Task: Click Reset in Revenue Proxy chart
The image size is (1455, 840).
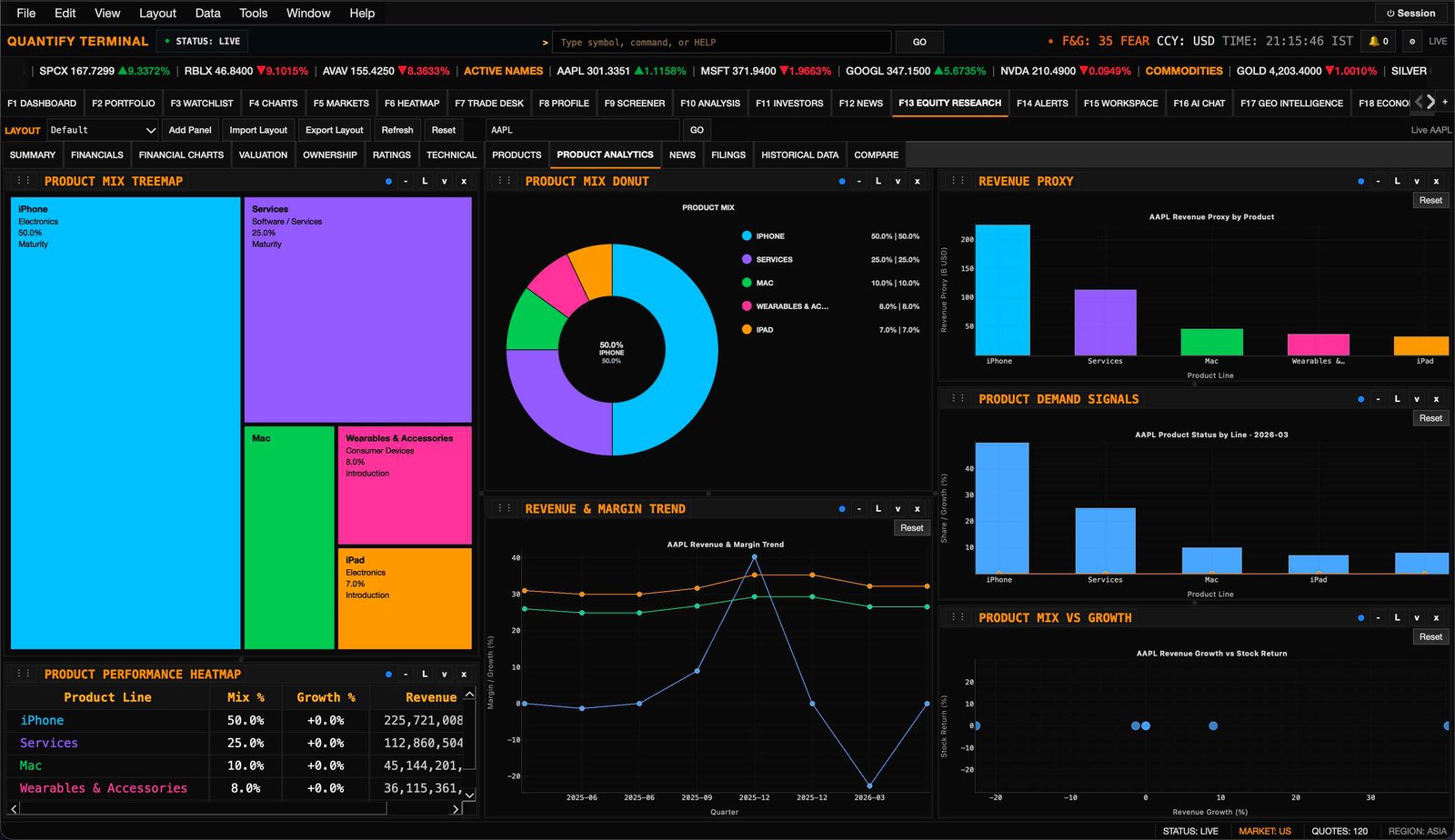Action: click(1430, 200)
